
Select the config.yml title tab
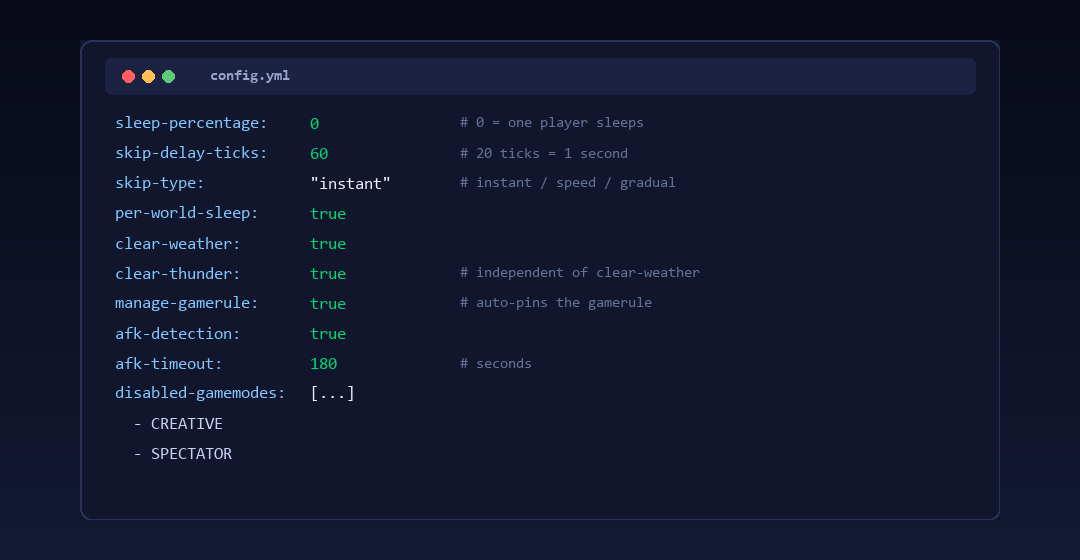click(250, 76)
